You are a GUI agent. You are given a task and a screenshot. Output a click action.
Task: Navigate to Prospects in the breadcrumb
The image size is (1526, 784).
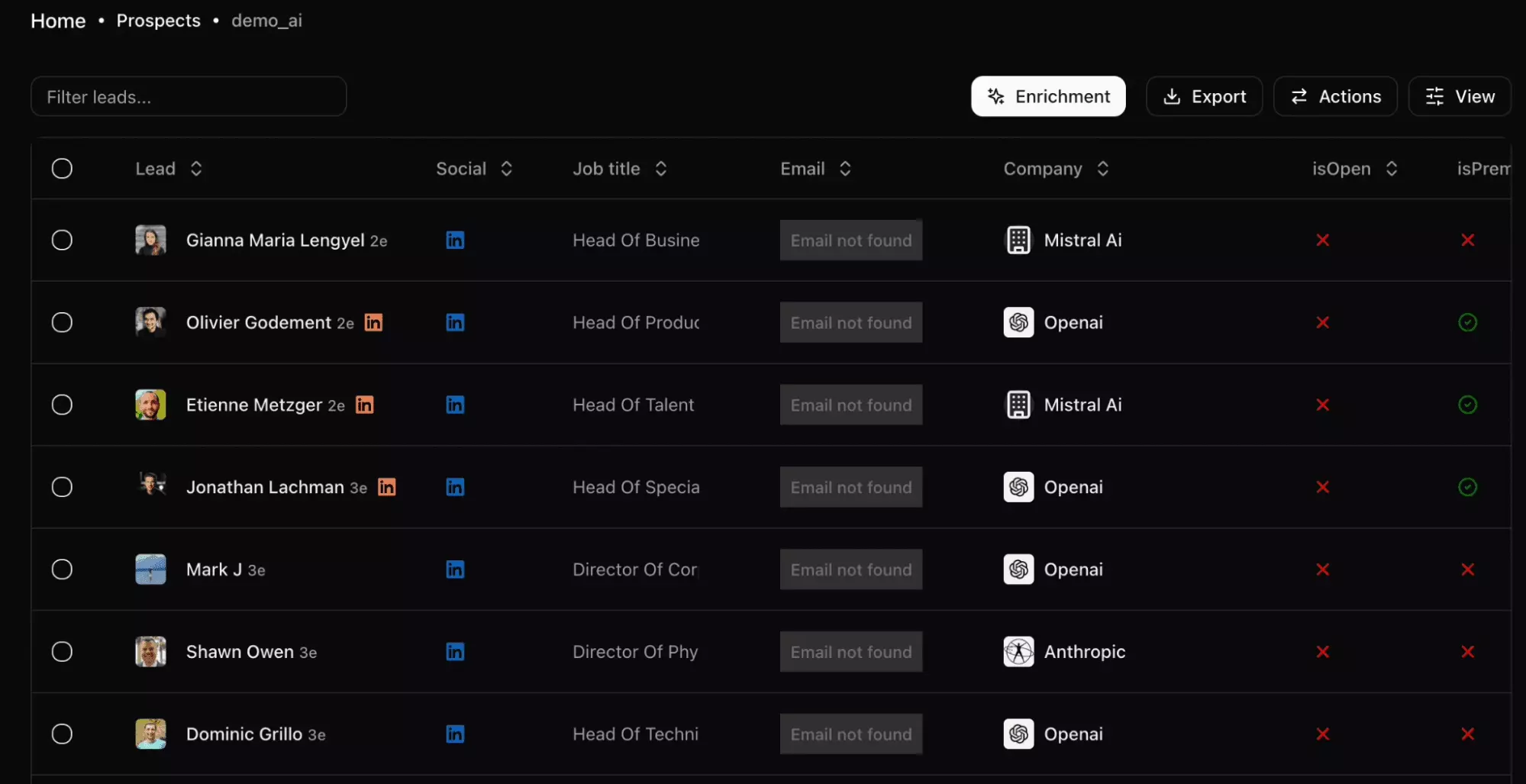point(158,21)
